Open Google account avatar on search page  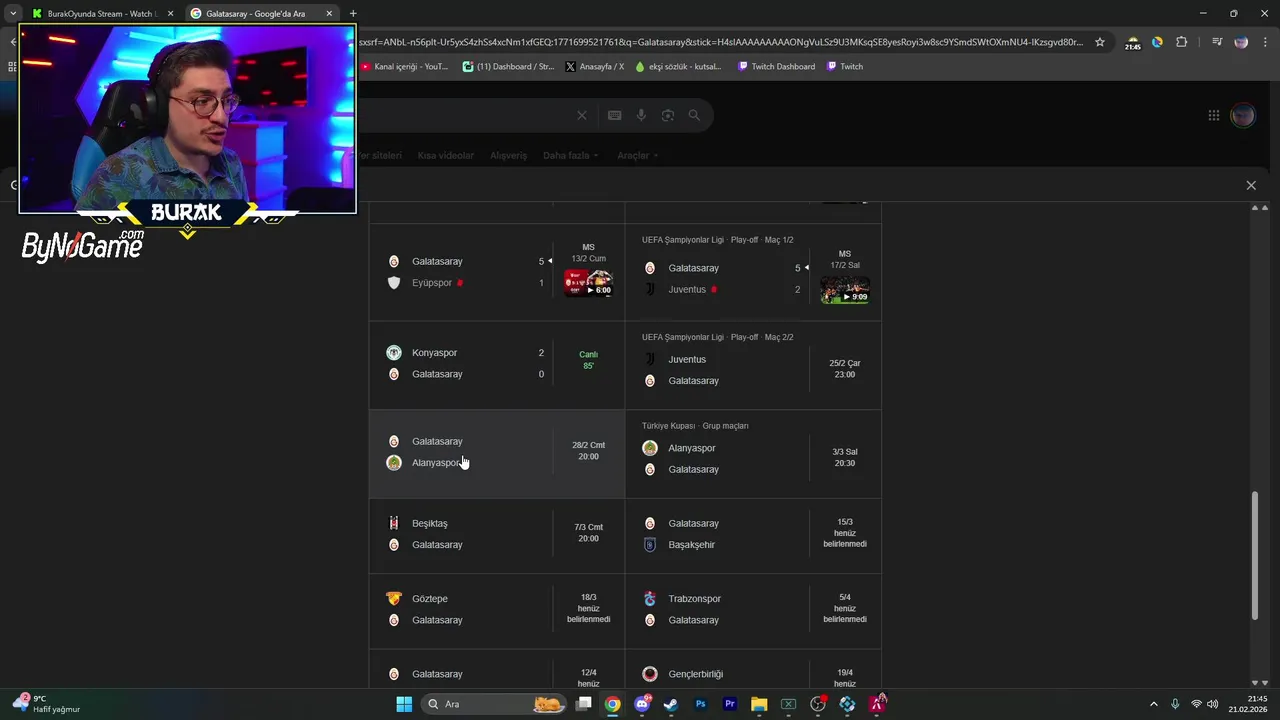click(1243, 115)
